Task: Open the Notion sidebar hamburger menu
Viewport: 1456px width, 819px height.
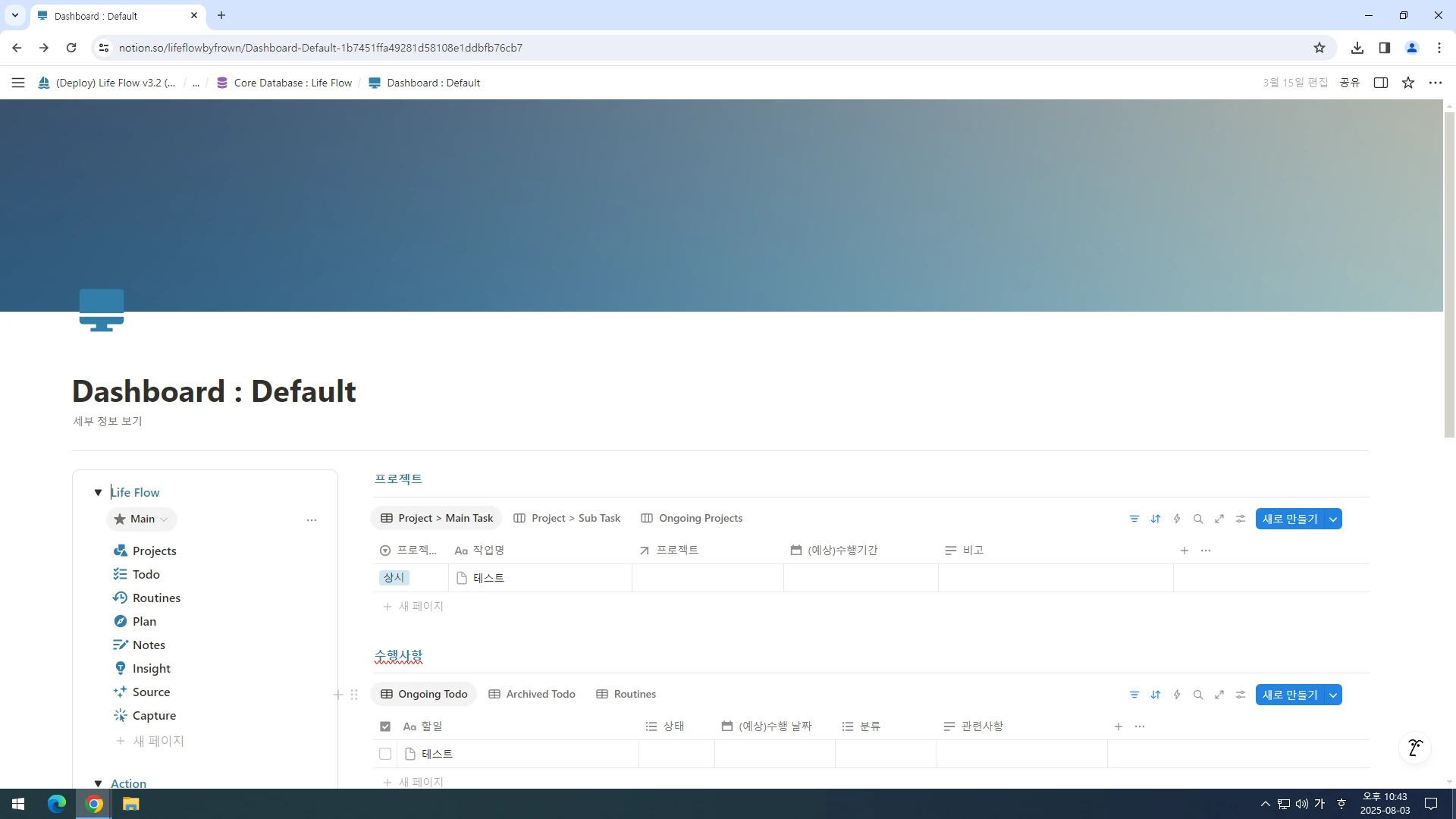Action: click(x=18, y=83)
